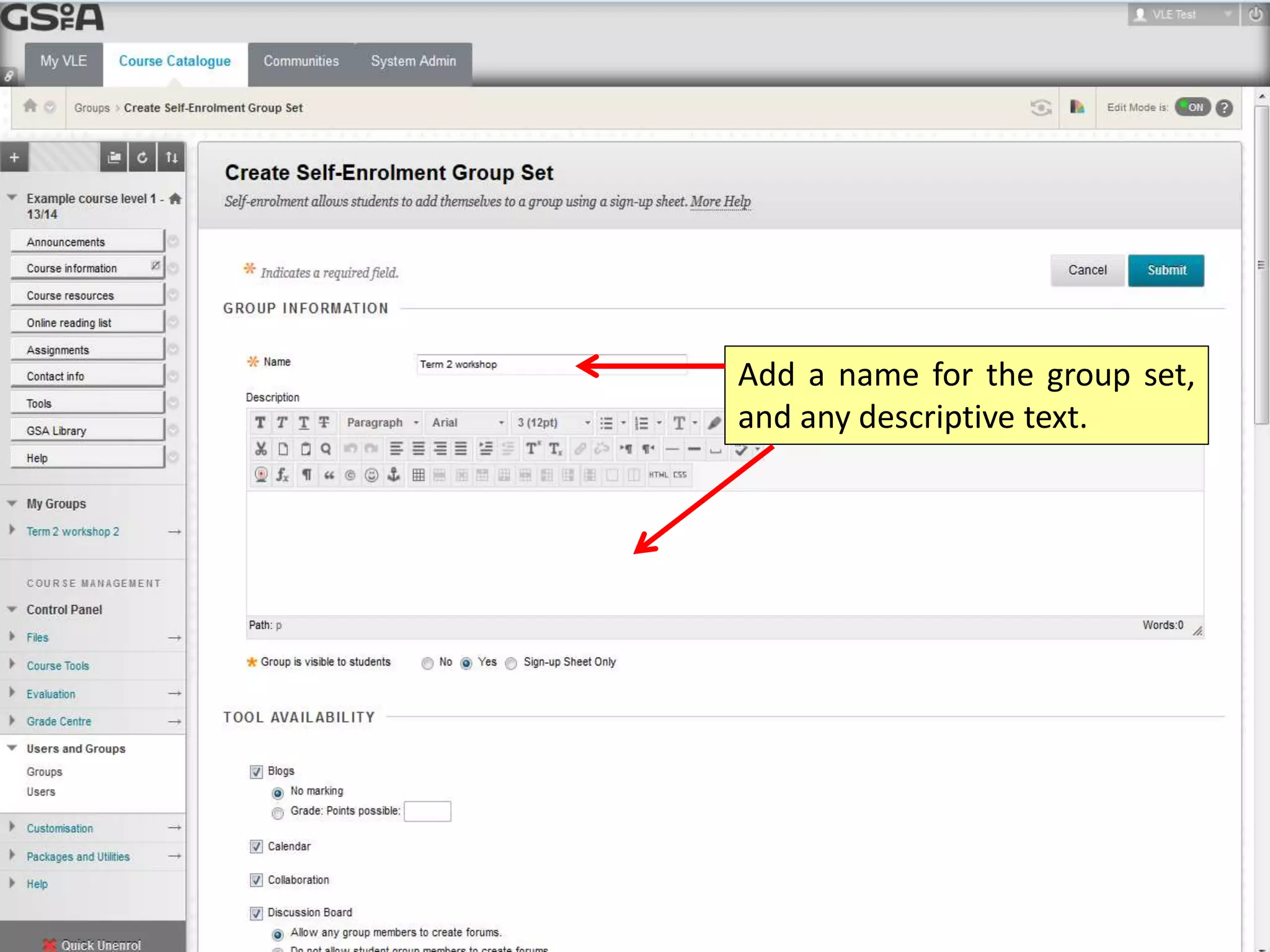The image size is (1270, 952).
Task: Toggle Edit Mode ON switch
Action: [x=1192, y=107]
